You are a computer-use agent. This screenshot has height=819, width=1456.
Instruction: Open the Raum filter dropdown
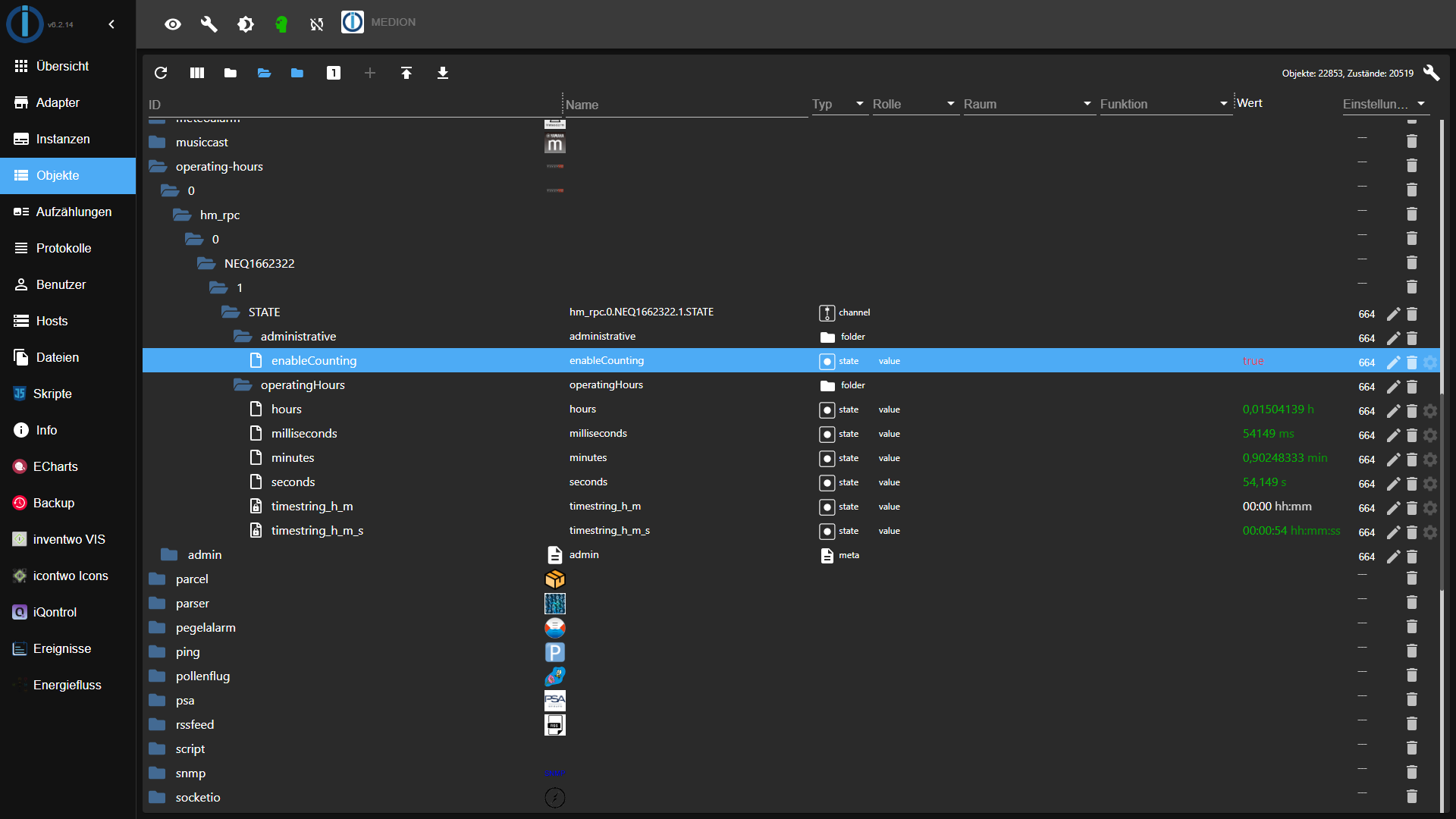(x=1028, y=104)
